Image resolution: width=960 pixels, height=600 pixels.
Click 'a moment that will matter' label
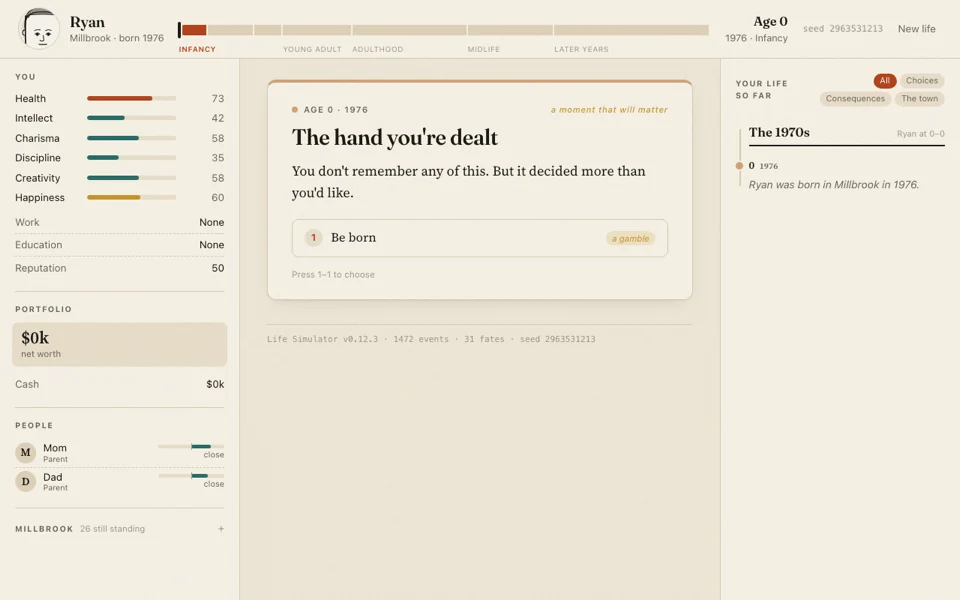point(609,110)
